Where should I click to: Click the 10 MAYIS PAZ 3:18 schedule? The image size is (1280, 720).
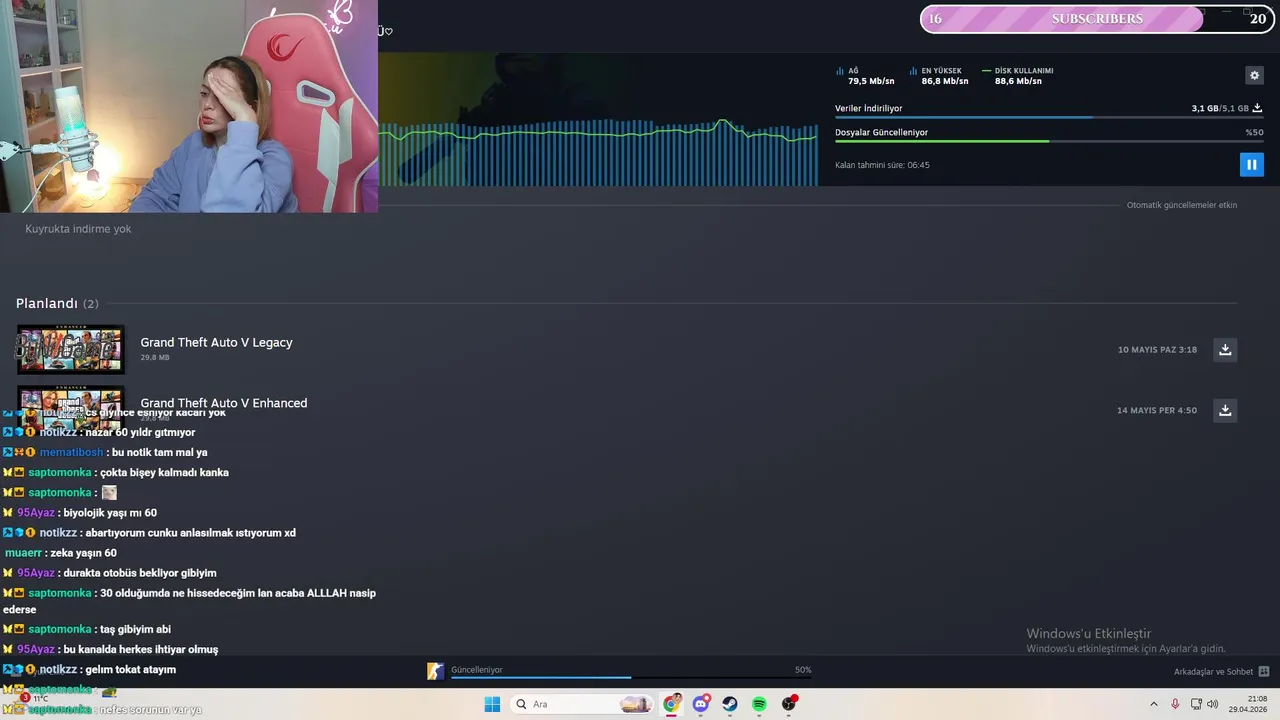1157,349
